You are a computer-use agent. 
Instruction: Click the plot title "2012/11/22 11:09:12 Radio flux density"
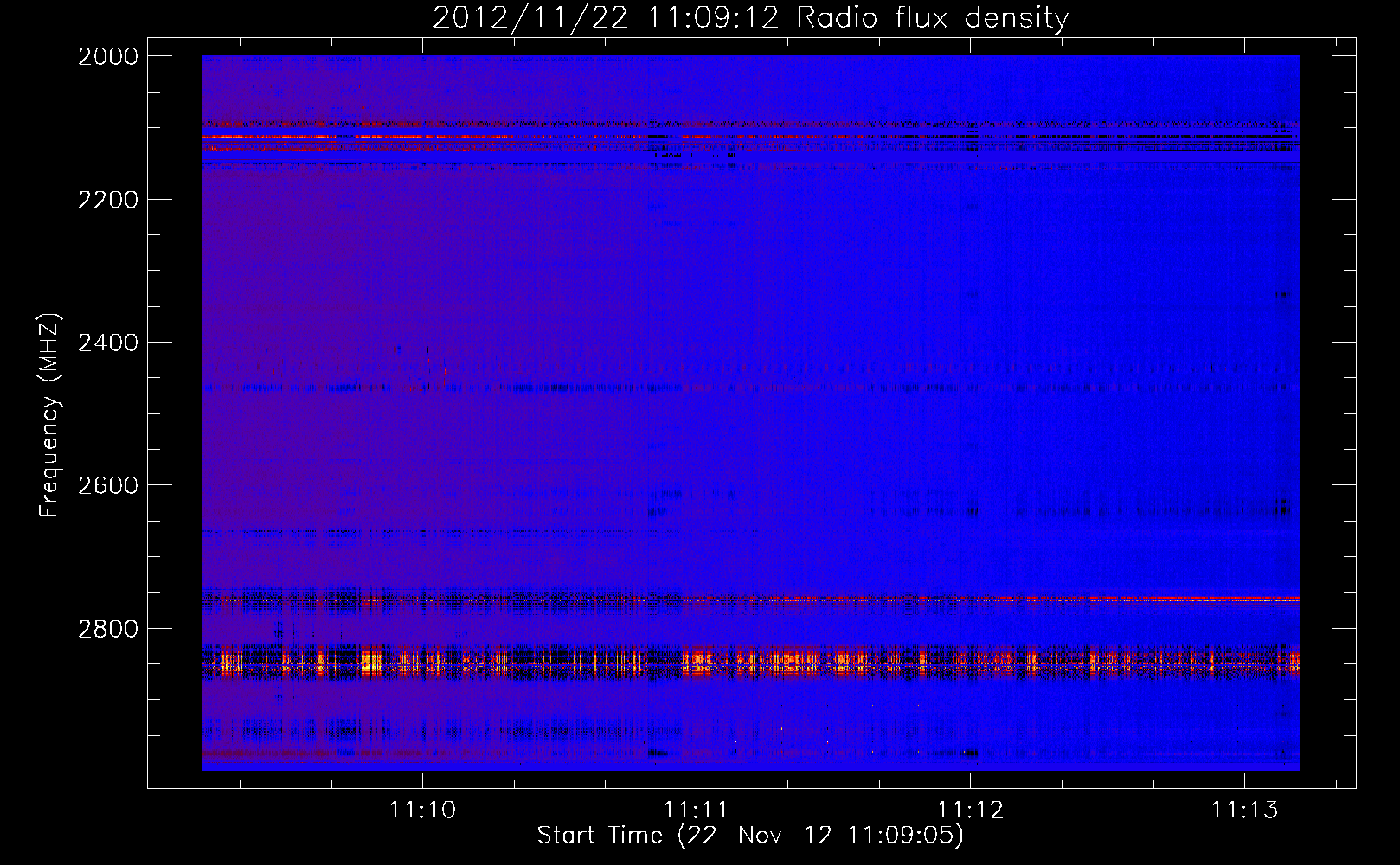(x=750, y=18)
